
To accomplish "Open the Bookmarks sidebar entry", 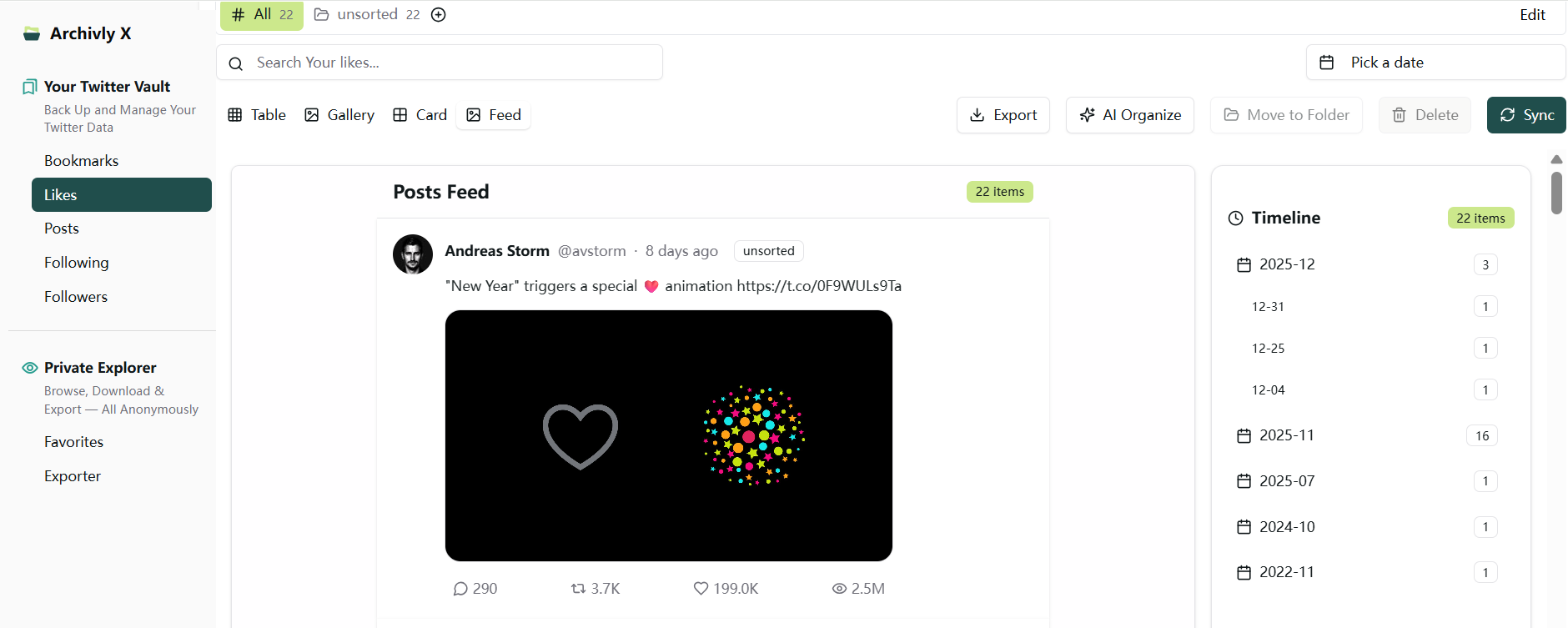I will click(x=81, y=160).
